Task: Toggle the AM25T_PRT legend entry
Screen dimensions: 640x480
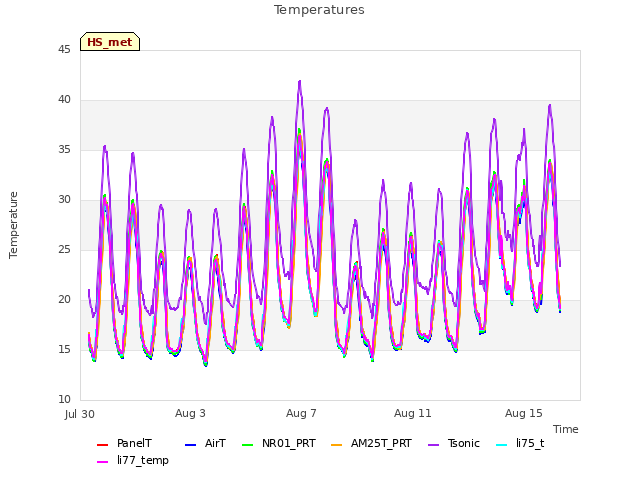Action: point(371,444)
